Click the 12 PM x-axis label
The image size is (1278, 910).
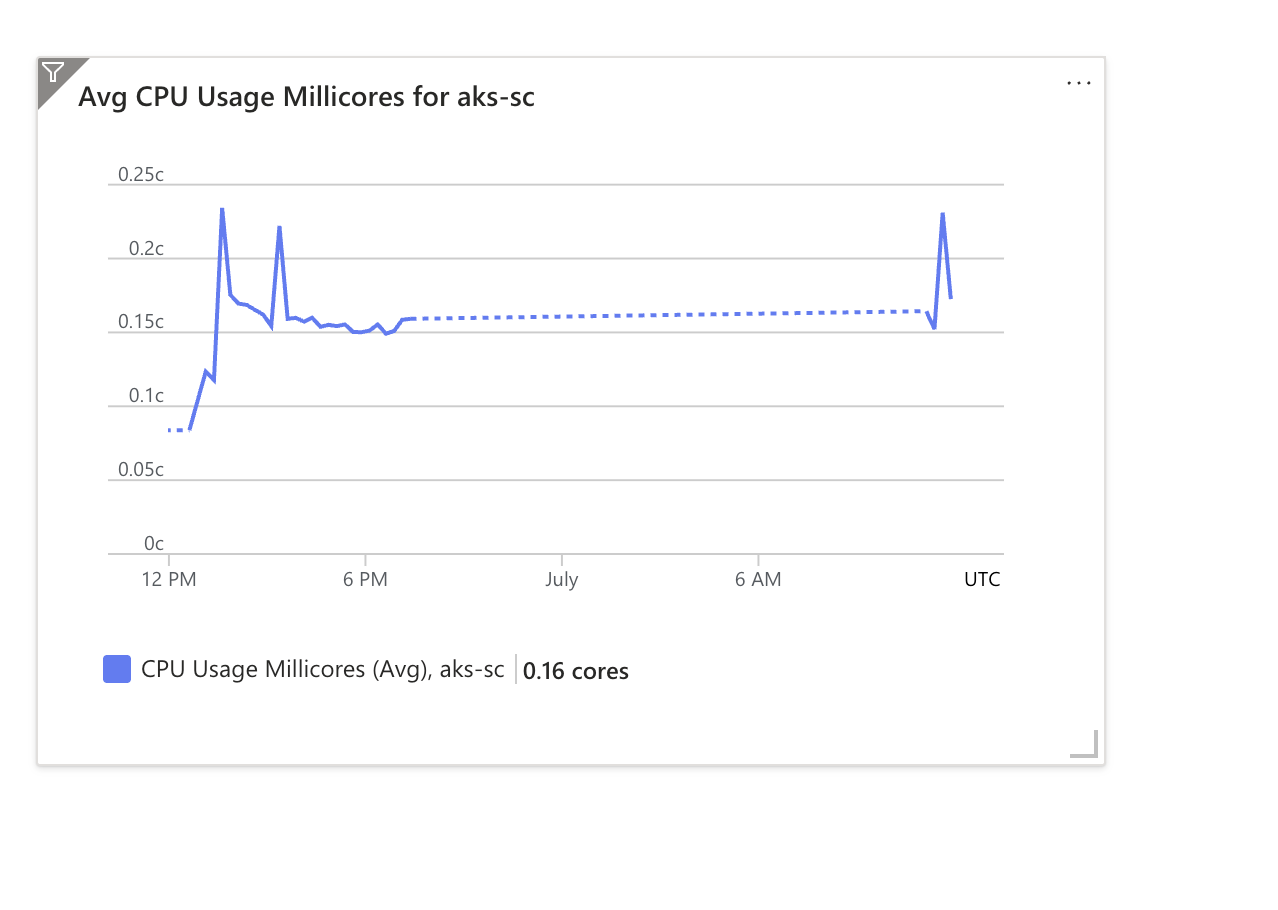(168, 579)
